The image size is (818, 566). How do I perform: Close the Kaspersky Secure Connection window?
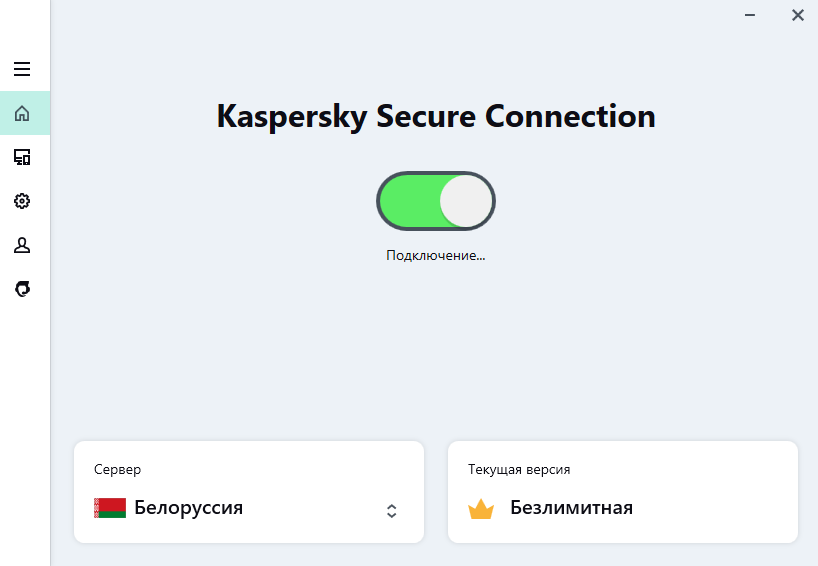point(797,15)
